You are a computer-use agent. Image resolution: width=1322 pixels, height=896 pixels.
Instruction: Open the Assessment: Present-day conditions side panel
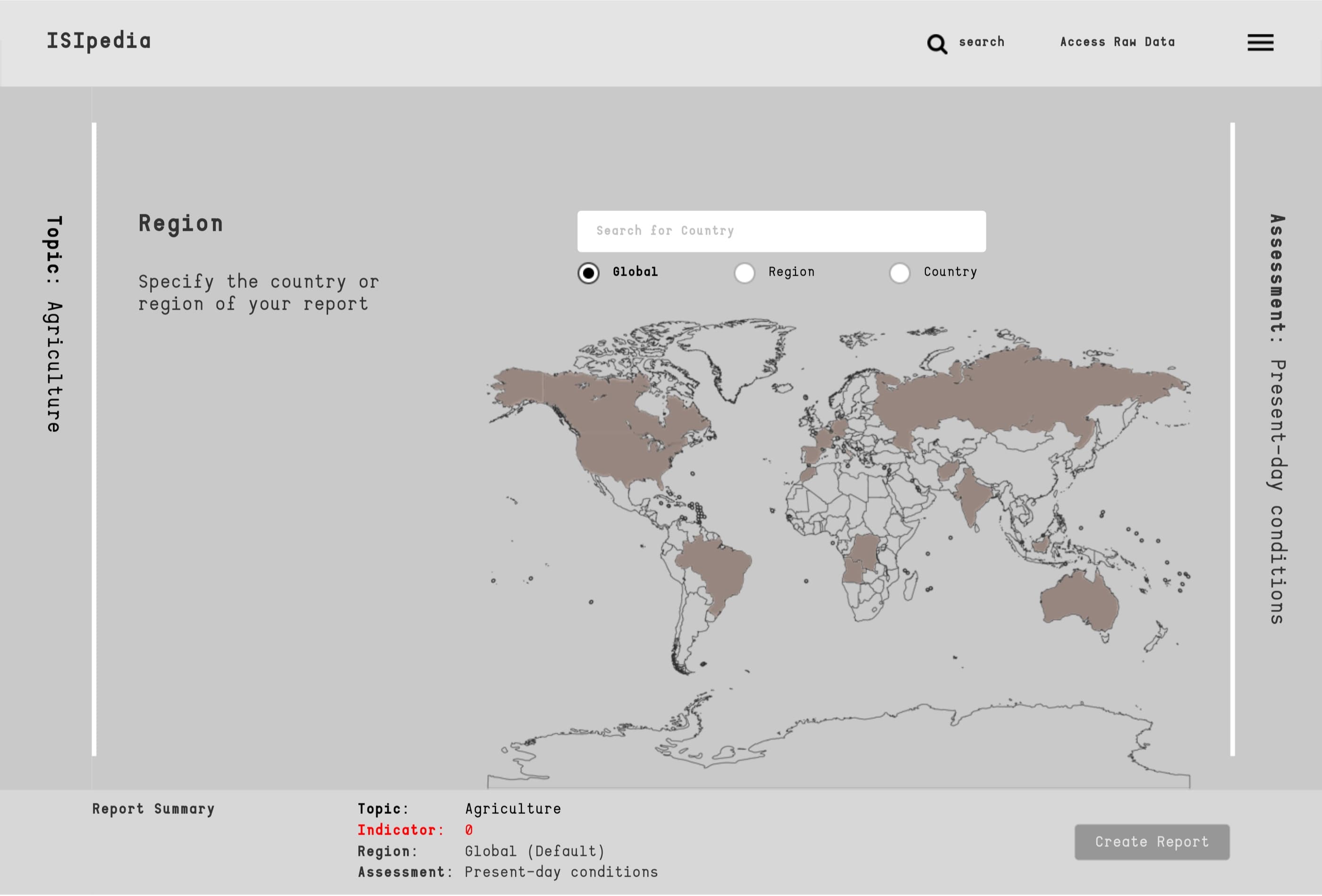[1277, 419]
